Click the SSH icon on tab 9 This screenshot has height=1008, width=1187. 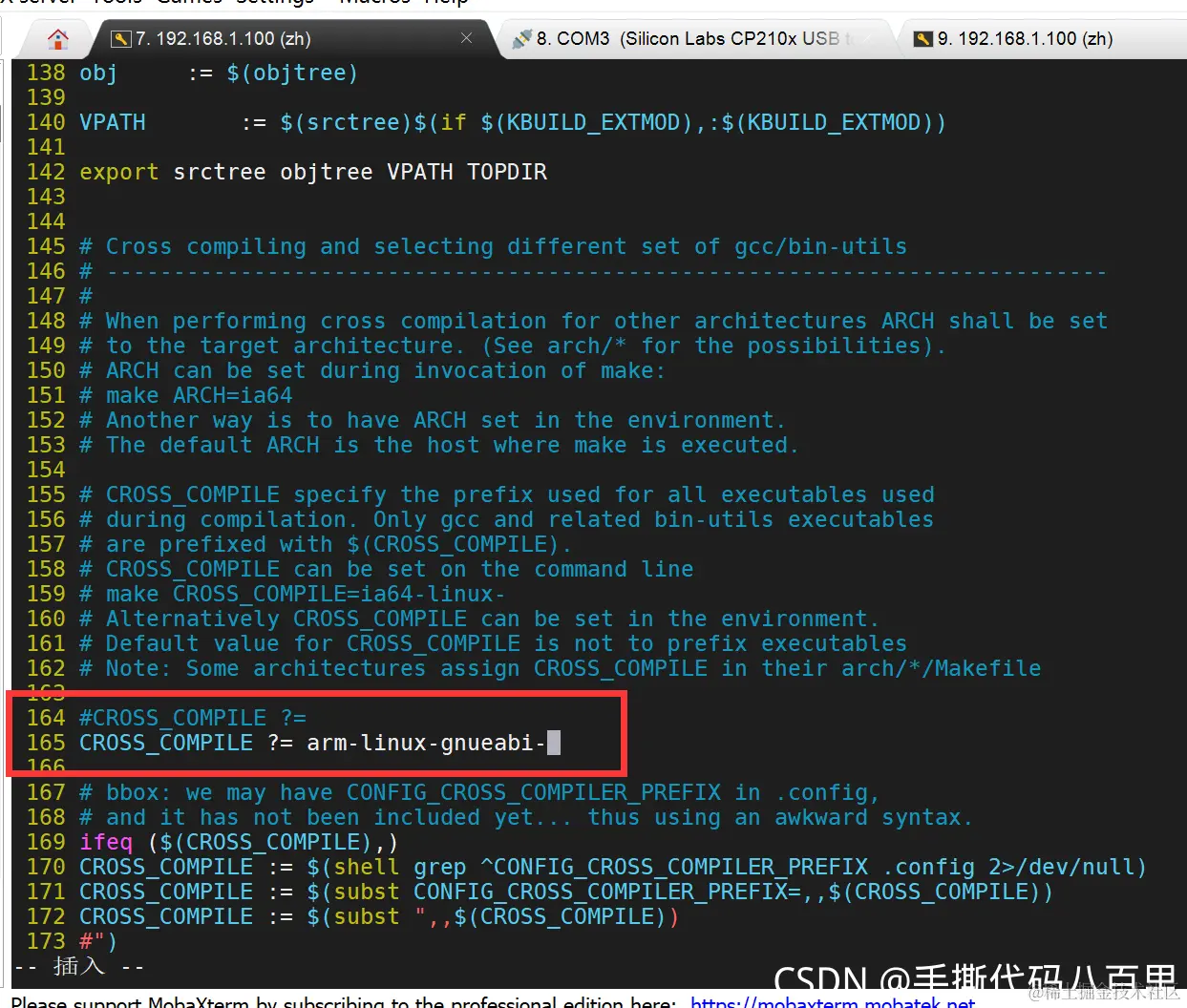coord(923,39)
